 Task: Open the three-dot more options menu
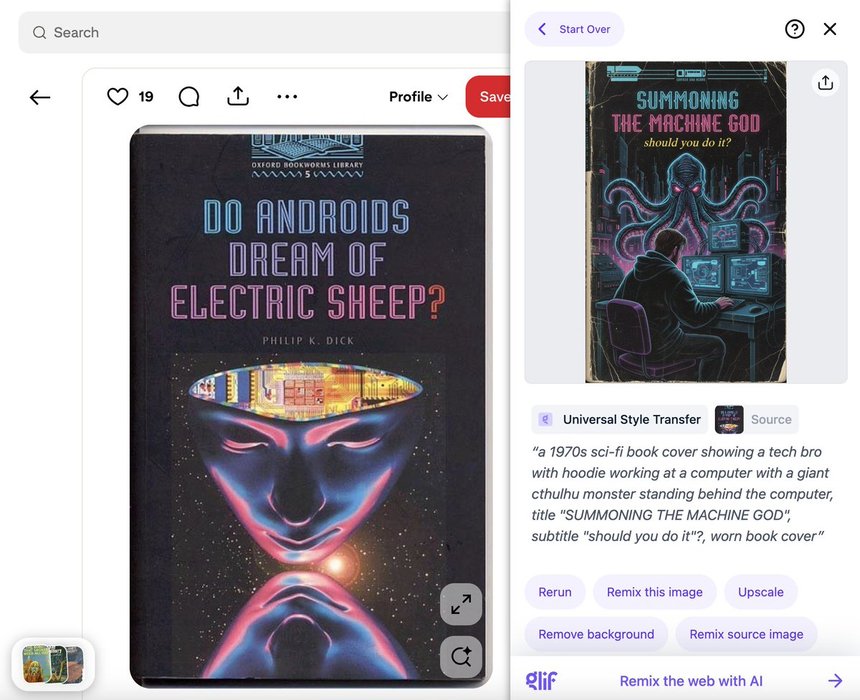click(x=287, y=97)
